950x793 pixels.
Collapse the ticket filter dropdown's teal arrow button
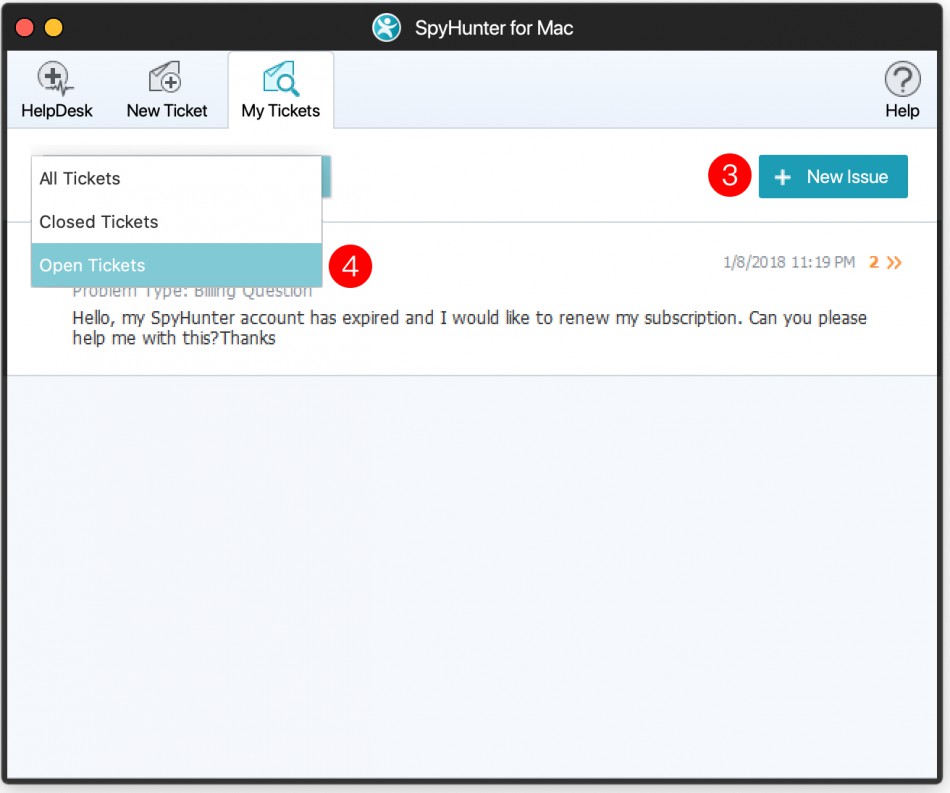(x=326, y=177)
